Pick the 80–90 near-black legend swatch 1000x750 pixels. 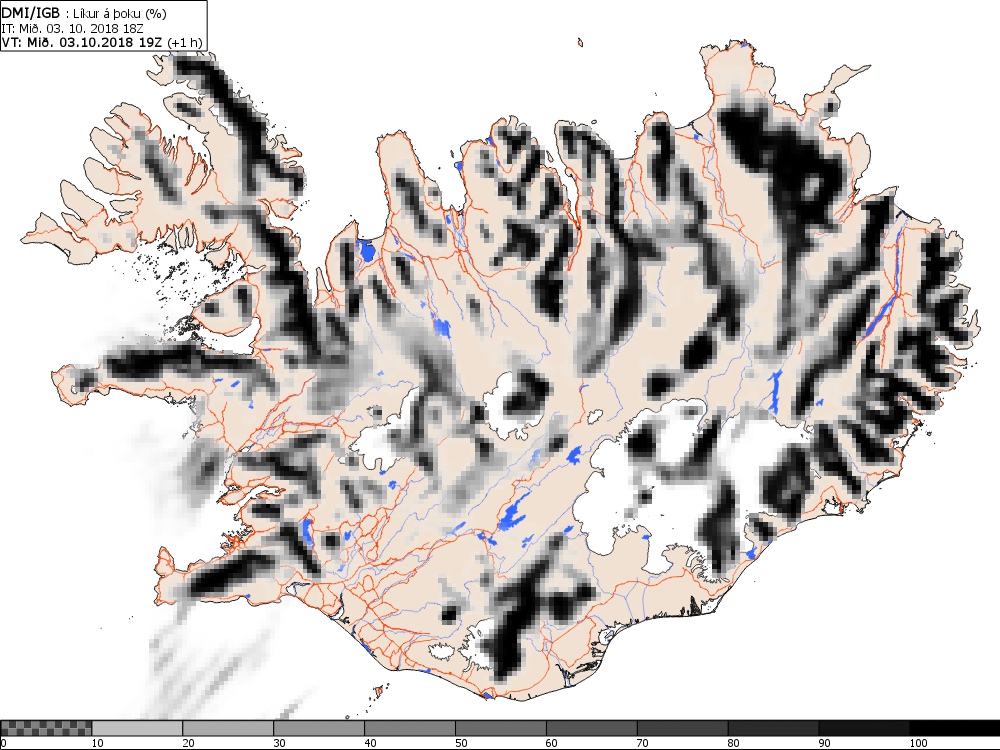(773, 728)
